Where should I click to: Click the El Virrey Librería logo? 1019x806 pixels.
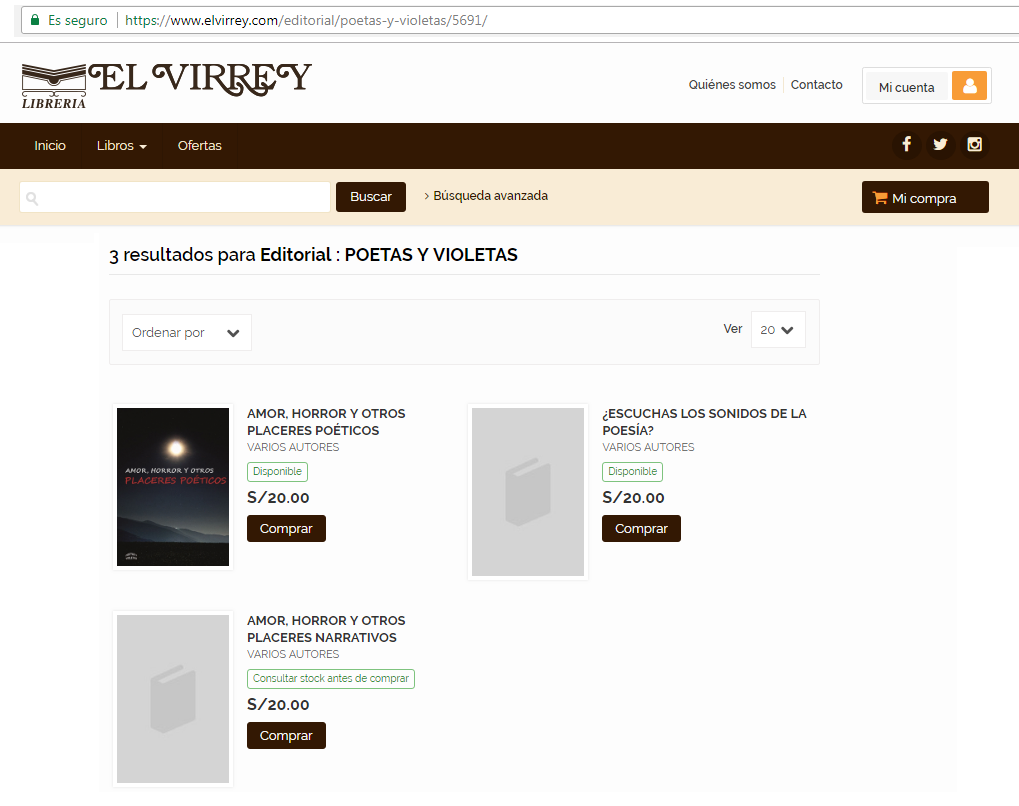166,84
